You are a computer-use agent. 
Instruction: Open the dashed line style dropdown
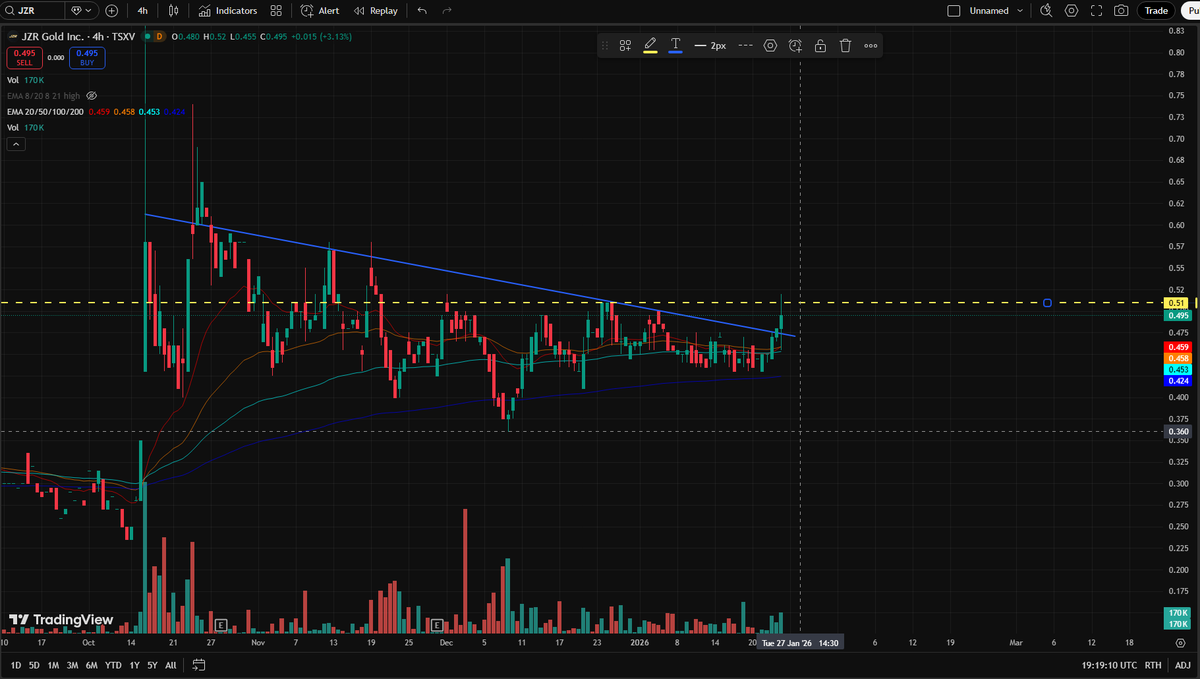(745, 45)
